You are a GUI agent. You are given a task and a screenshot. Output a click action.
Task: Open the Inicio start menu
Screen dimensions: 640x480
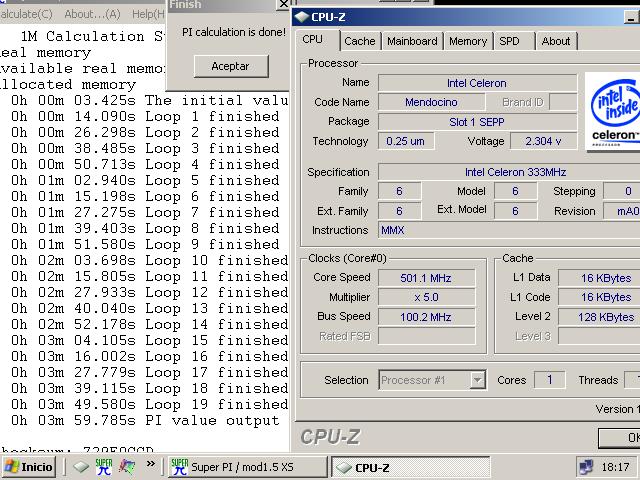(x=29, y=467)
